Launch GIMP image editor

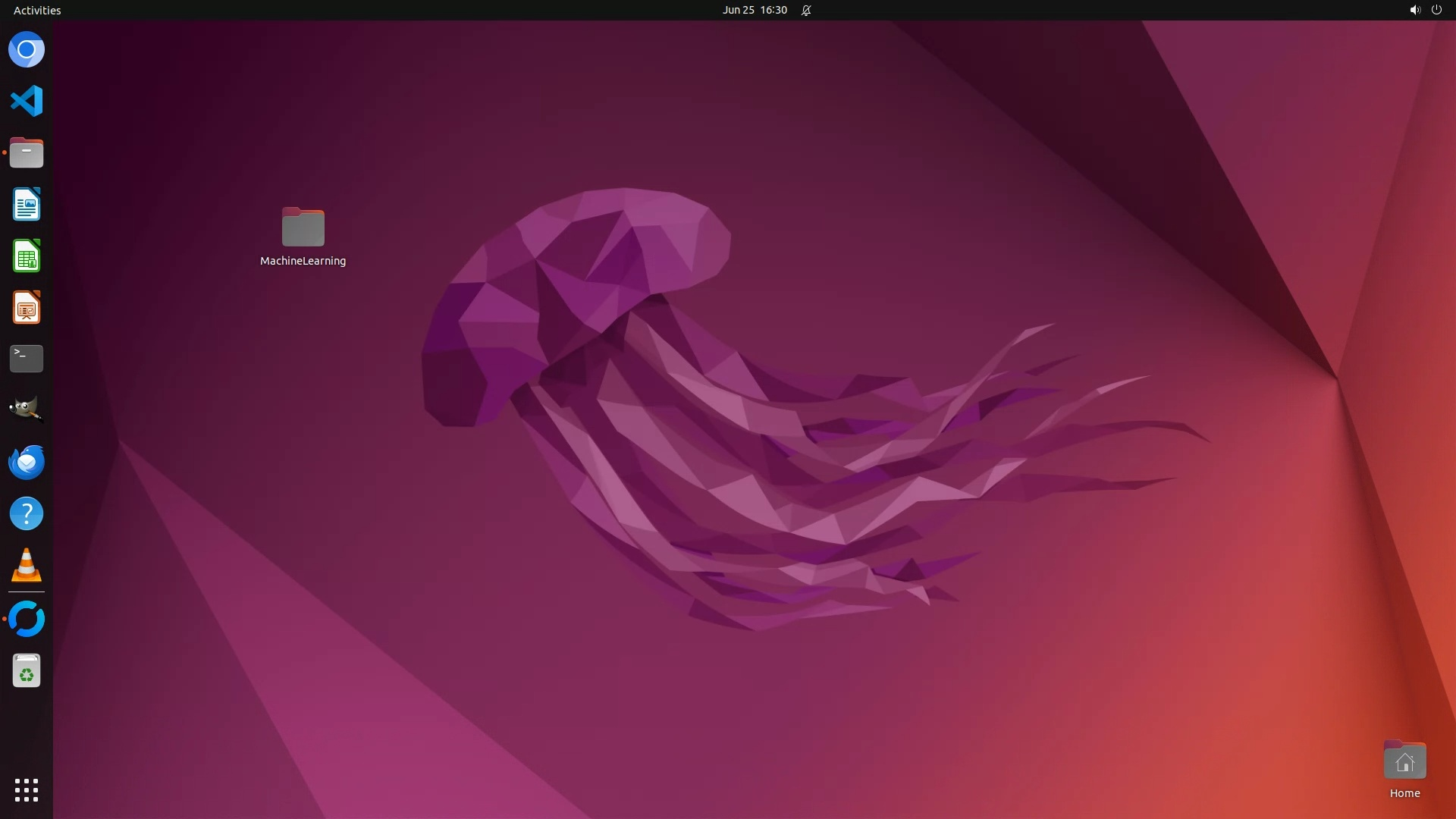(x=27, y=410)
